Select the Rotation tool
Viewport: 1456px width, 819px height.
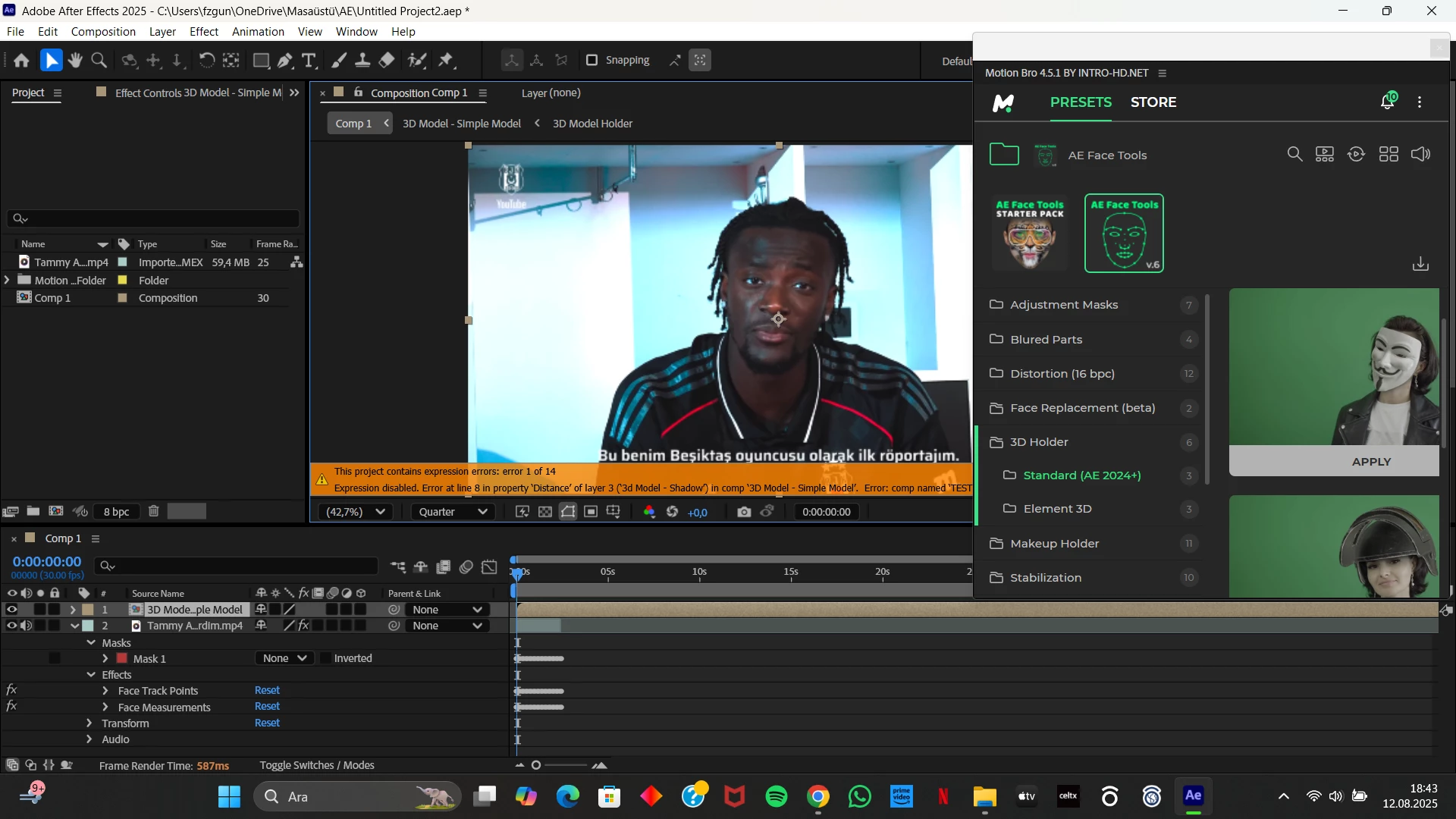[206, 61]
